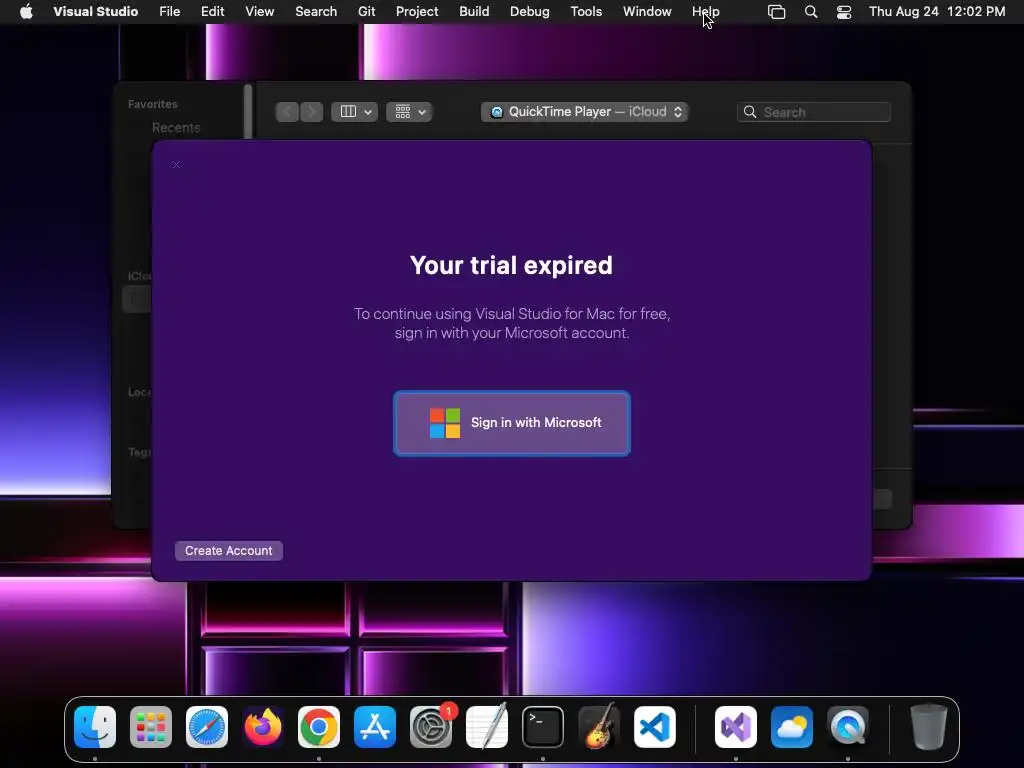The height and width of the screenshot is (768, 1024).
Task: Open the Project menu
Action: click(x=417, y=12)
